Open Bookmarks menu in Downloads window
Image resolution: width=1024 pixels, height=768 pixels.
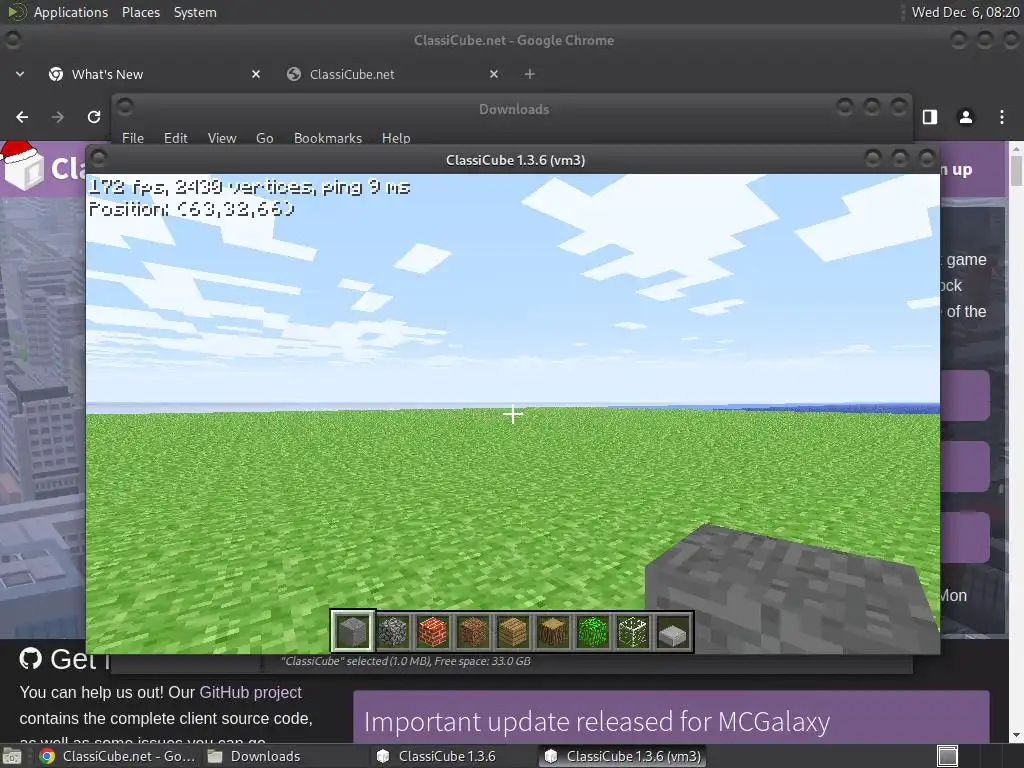[328, 138]
